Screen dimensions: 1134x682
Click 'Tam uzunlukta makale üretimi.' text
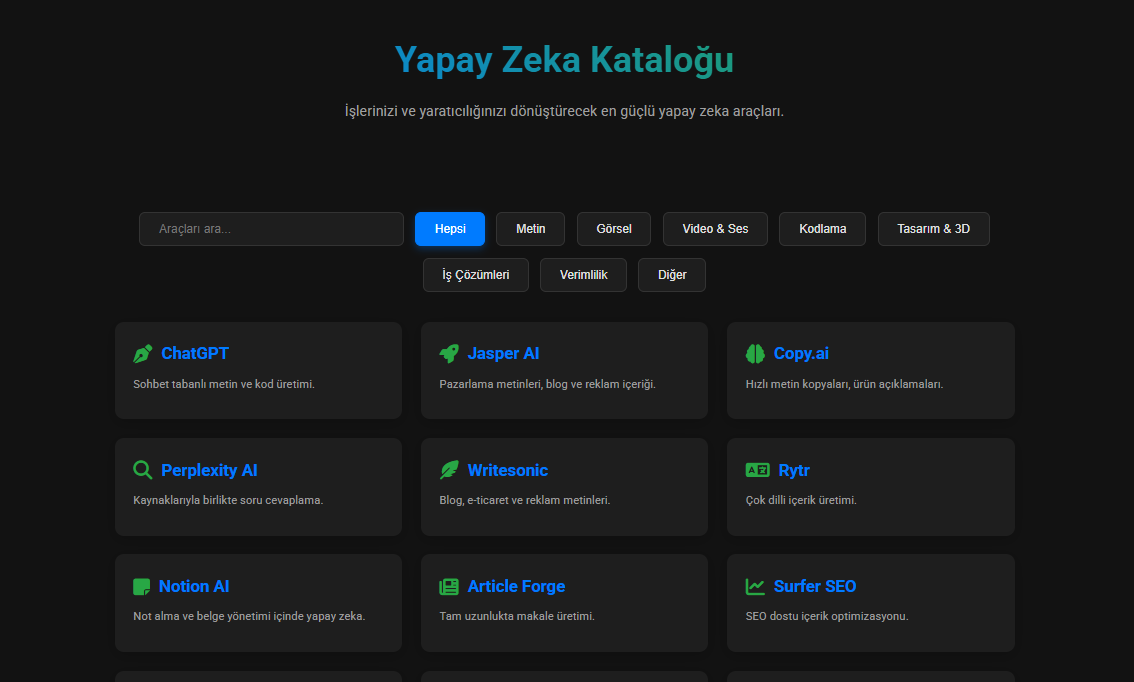click(x=516, y=616)
